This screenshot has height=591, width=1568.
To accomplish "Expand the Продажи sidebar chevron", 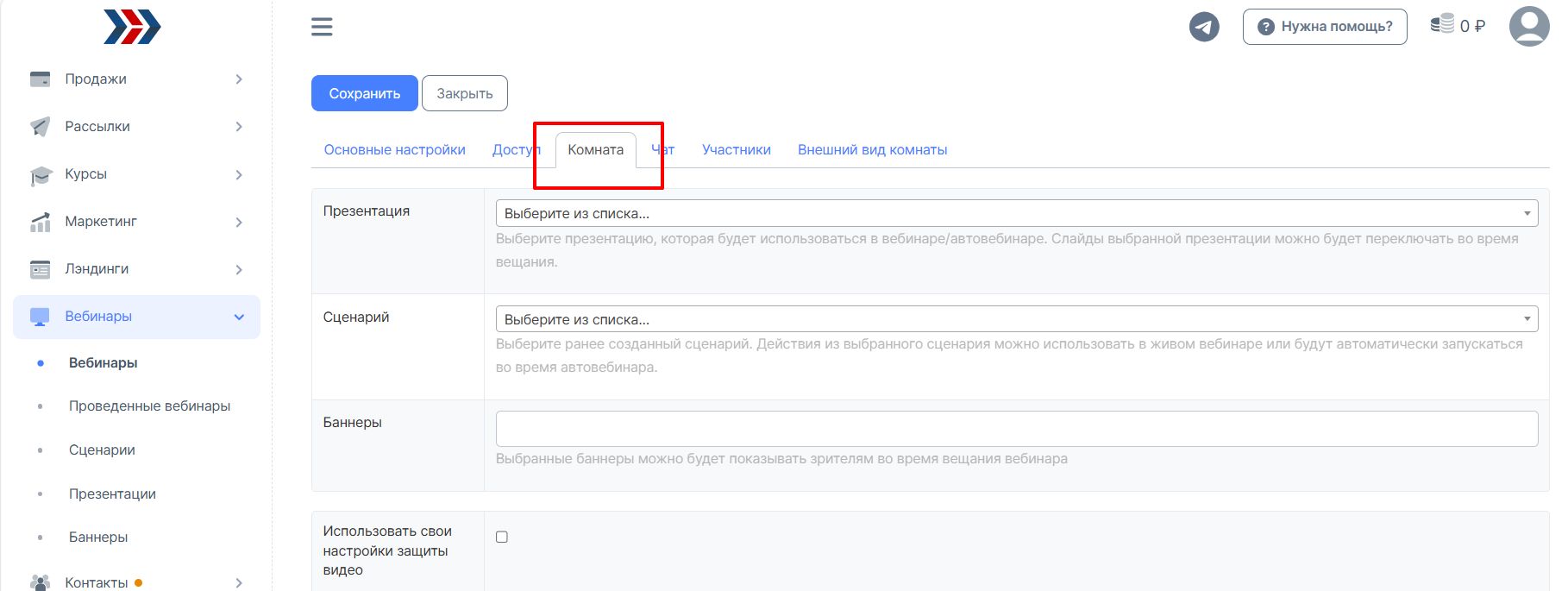I will pos(239,79).
